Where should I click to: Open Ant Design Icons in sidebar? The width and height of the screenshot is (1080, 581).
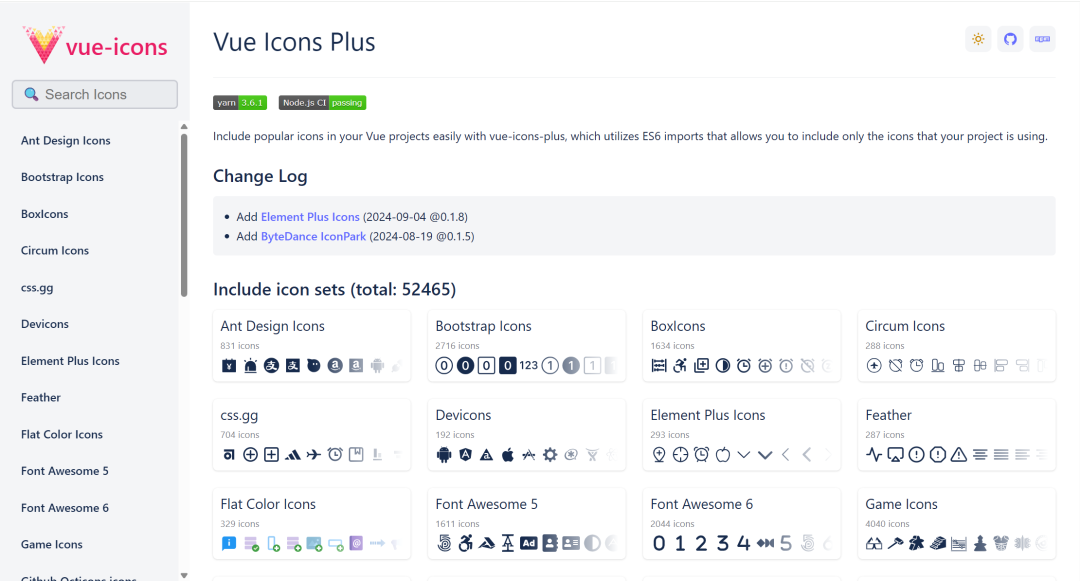pos(65,140)
